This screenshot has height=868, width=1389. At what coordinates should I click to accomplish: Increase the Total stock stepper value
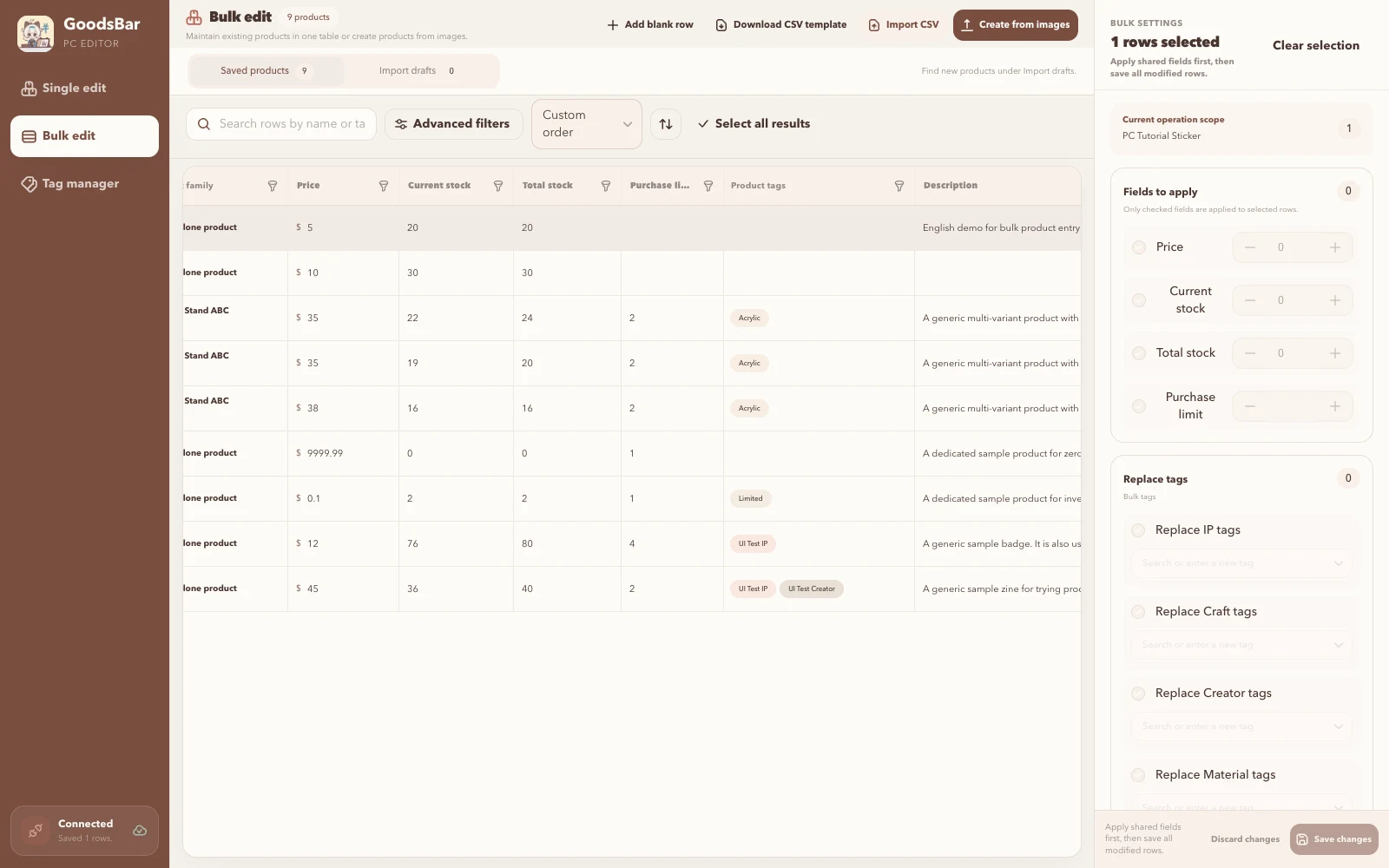click(1335, 353)
